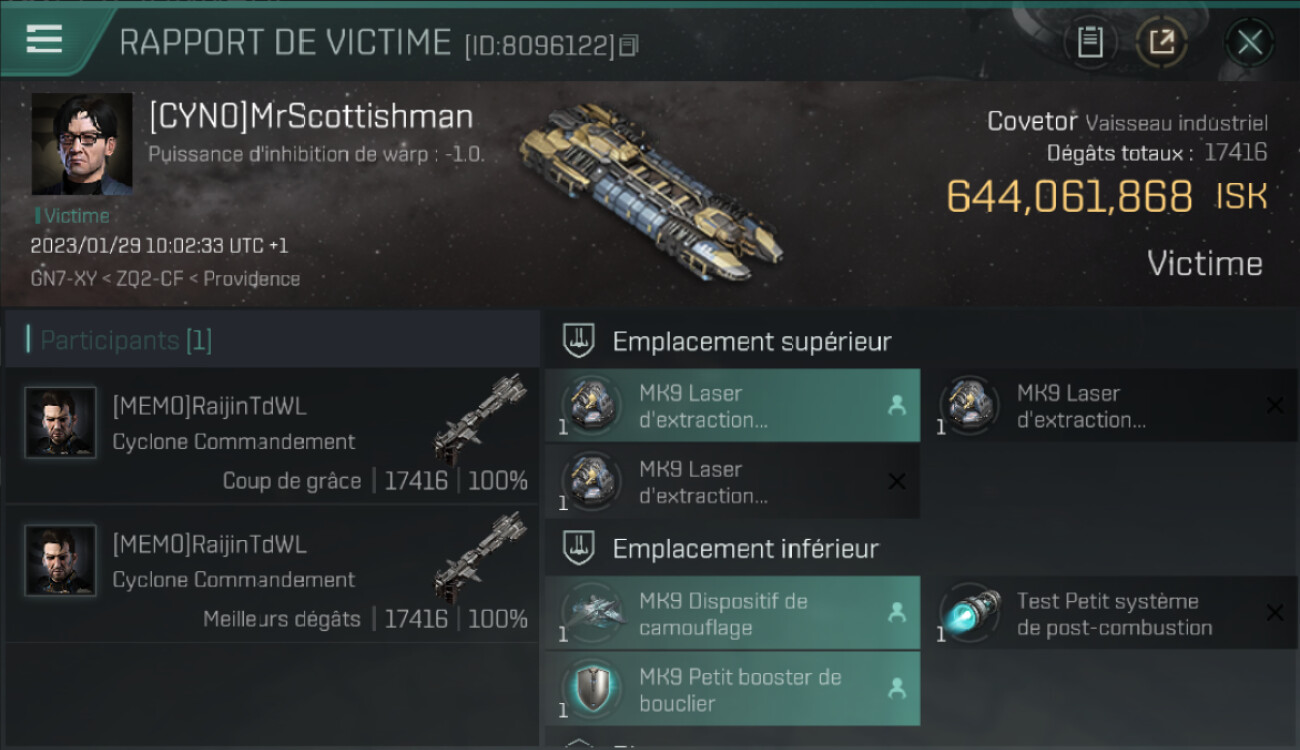Viewport: 1300px width, 750px height.
Task: Open RaijinTdWL Coup de grâce entry
Action: coord(271,436)
